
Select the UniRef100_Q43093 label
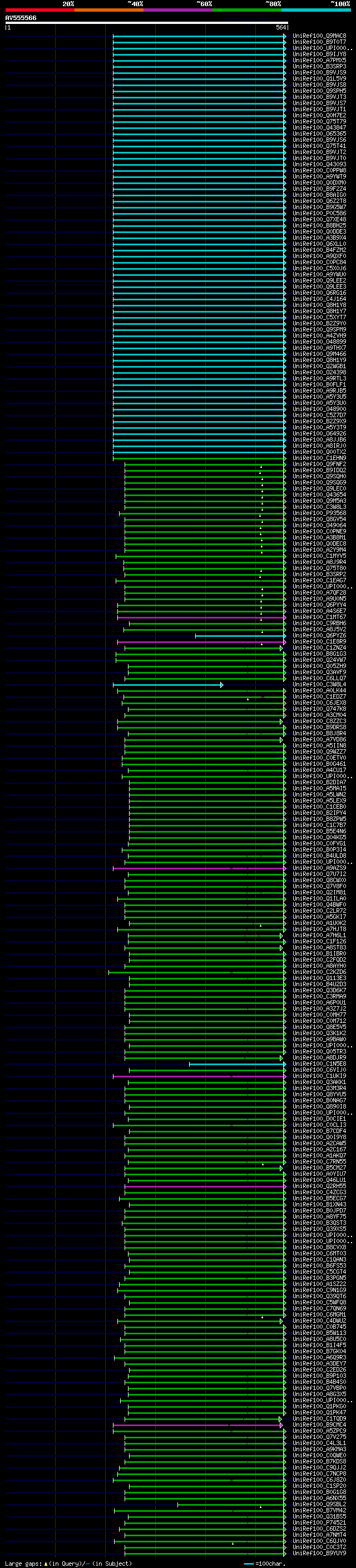coord(319,164)
